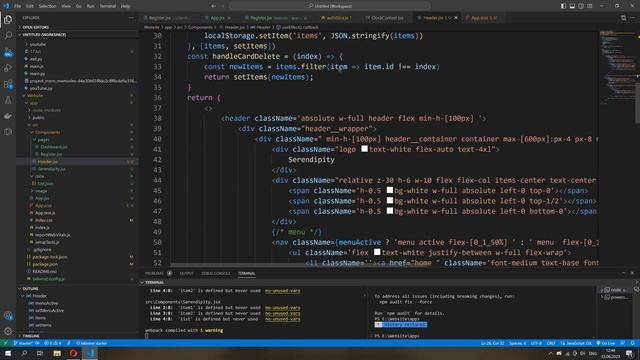Open no-unused-vars link for 'item1'

(282, 308)
